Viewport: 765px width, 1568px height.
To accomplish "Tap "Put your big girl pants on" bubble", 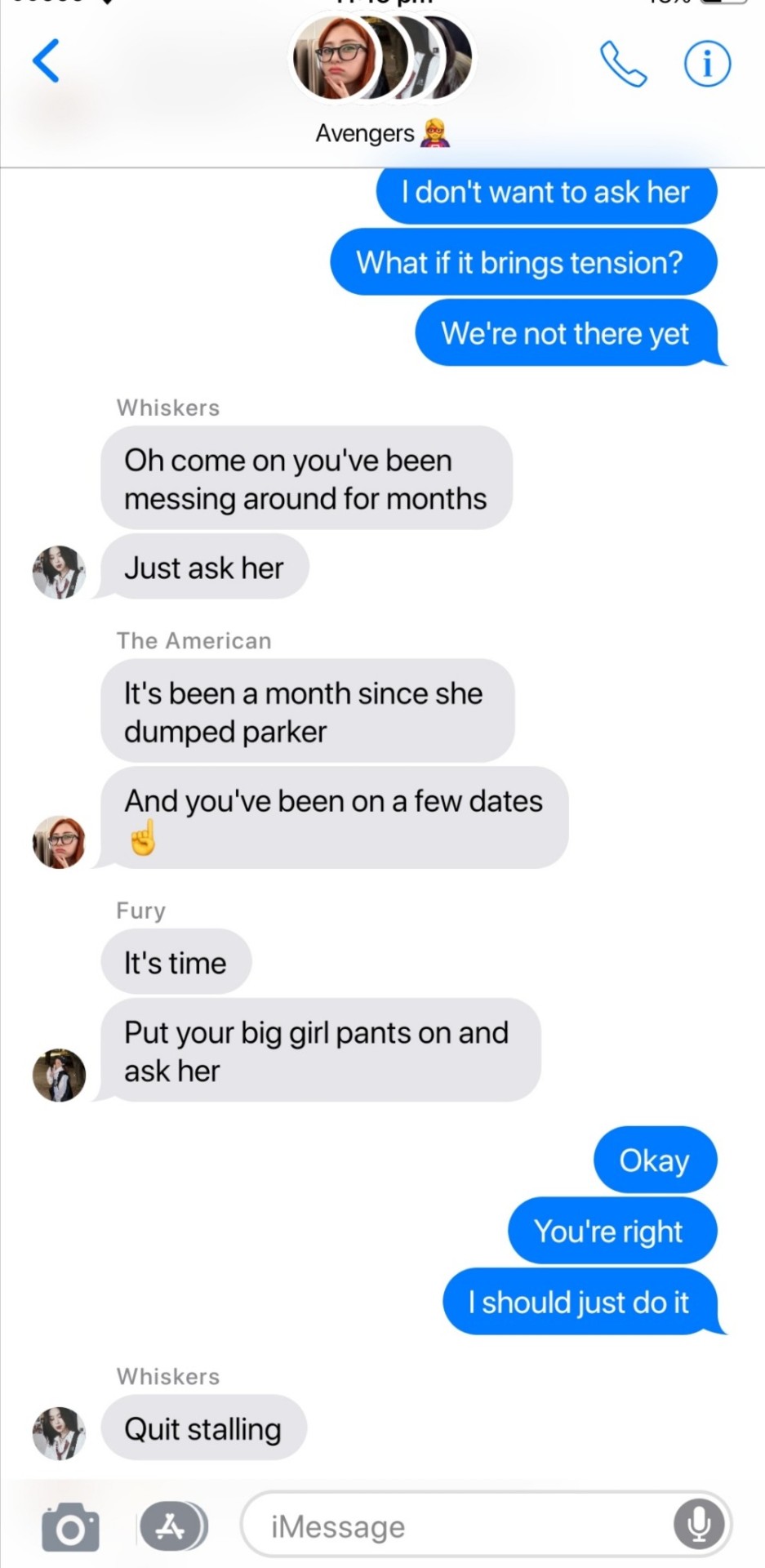I will (x=320, y=1050).
